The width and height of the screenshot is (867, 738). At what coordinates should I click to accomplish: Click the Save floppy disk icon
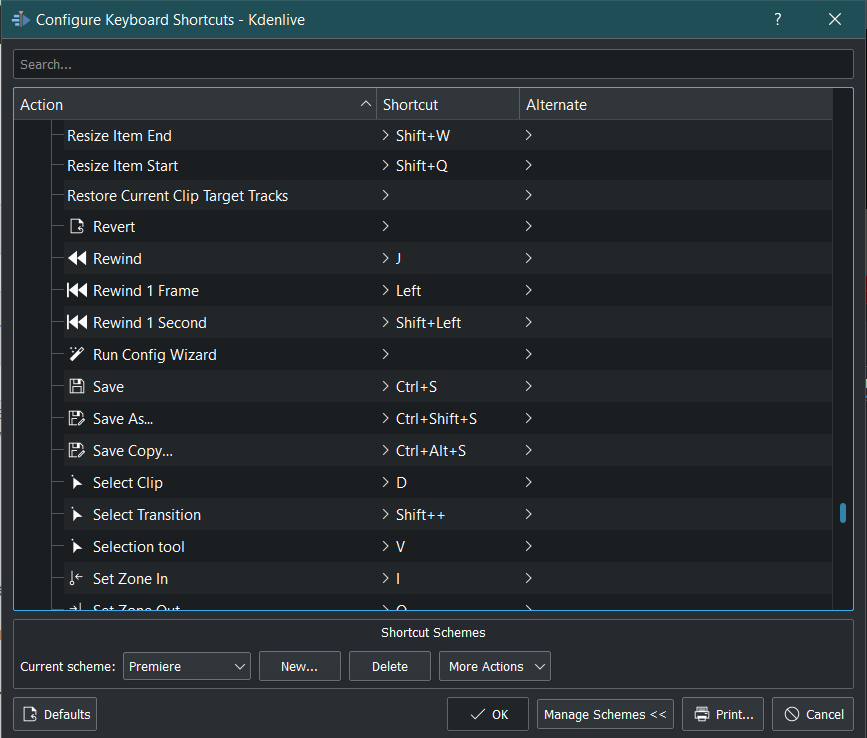[x=77, y=386]
